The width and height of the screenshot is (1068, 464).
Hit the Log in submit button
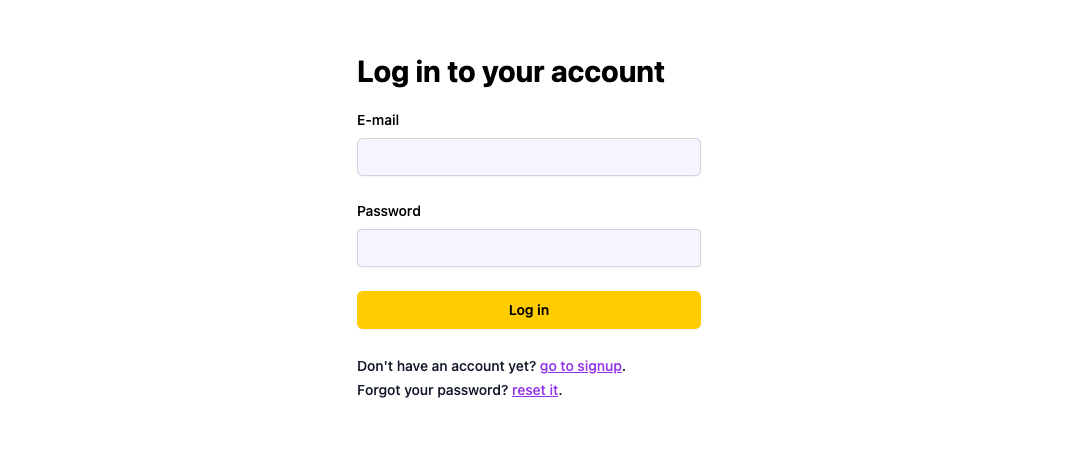point(528,310)
